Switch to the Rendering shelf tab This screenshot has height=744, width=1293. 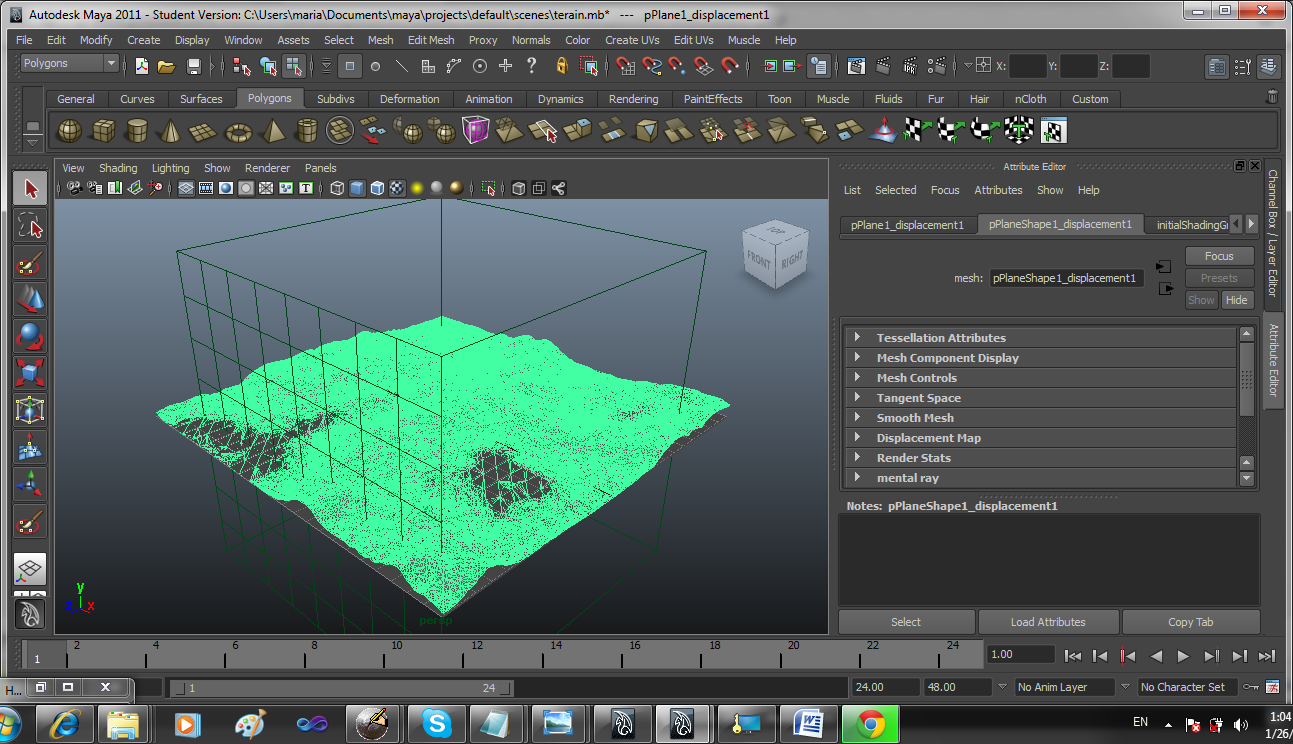633,99
